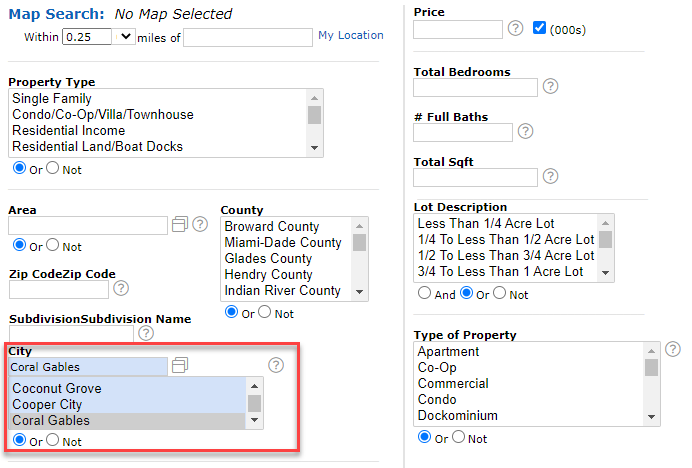Select the And radio under Lot Description

[425, 294]
